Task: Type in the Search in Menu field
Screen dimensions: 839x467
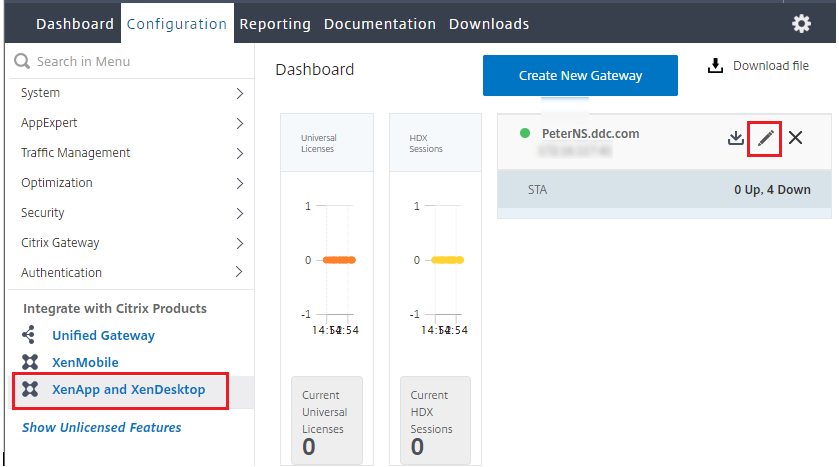Action: click(x=130, y=62)
